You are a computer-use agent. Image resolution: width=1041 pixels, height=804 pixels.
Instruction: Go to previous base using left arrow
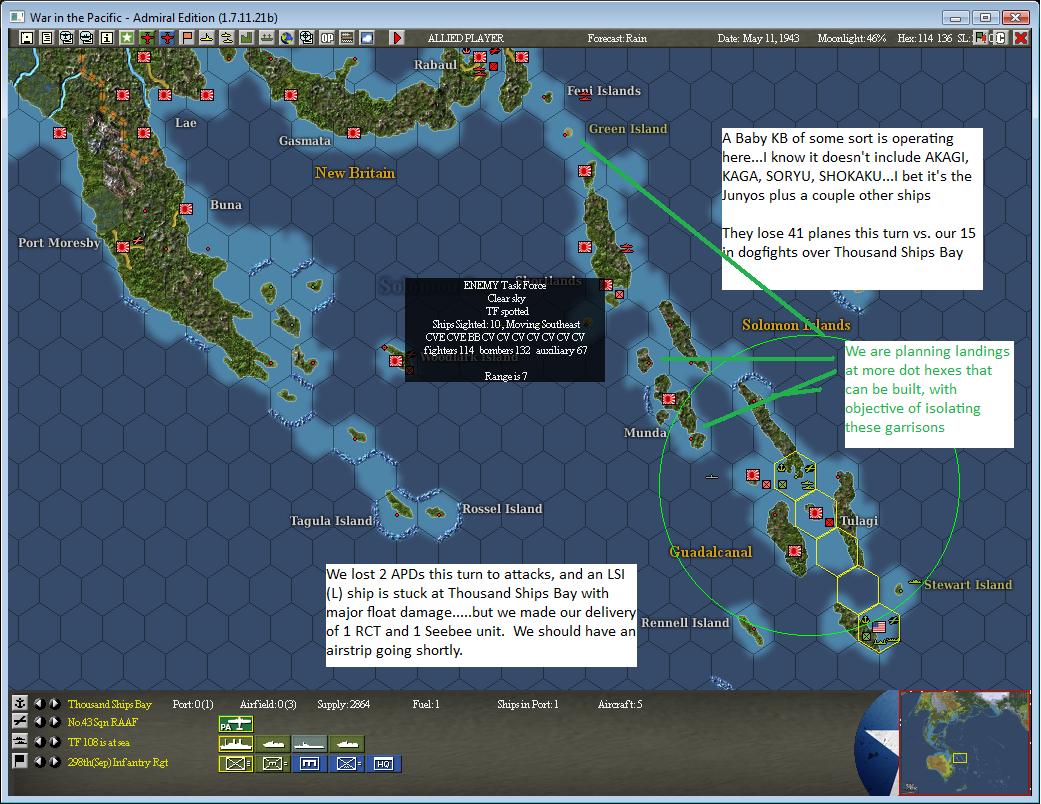pyautogui.click(x=40, y=704)
